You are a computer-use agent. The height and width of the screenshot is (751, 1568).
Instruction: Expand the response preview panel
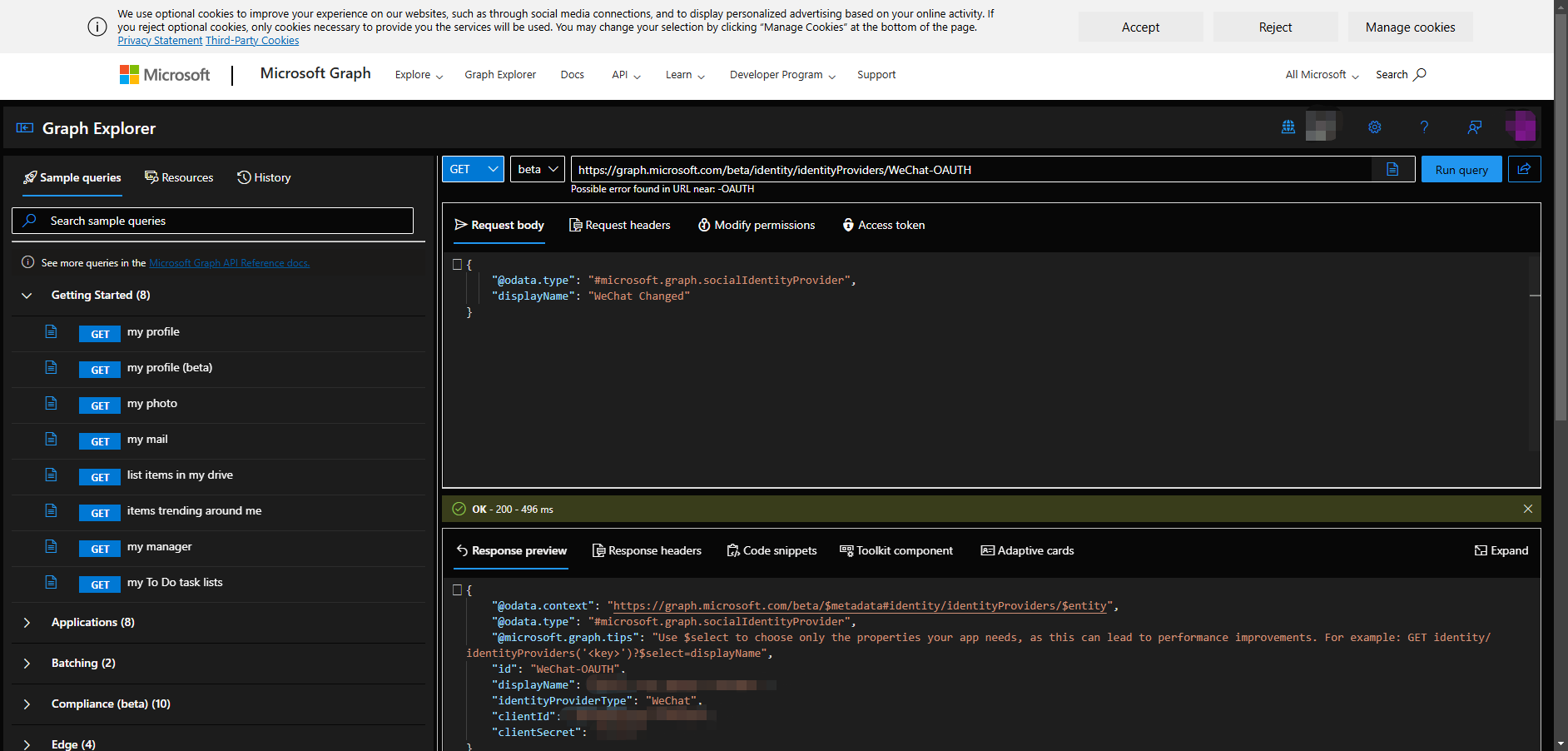(1501, 550)
